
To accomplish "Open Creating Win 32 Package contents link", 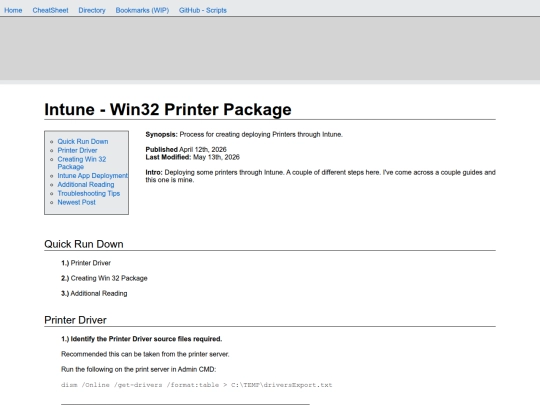I will coord(82,163).
